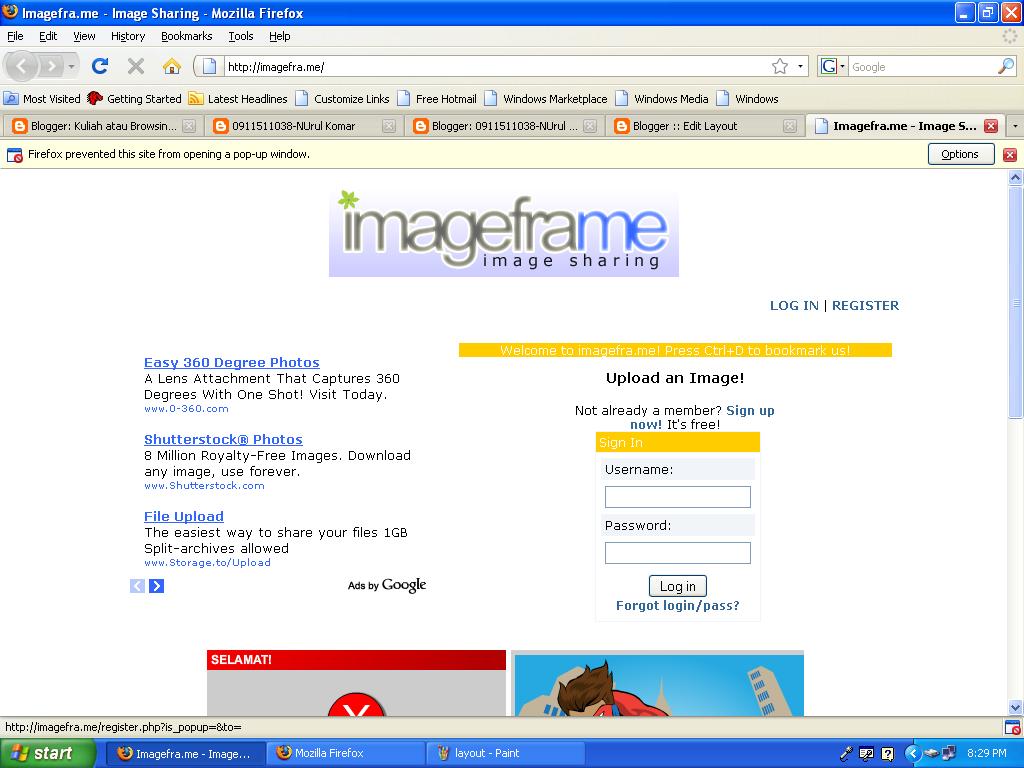This screenshot has height=768, width=1024.
Task: Open the Shutterstock Photos ad link
Action: [x=223, y=440]
